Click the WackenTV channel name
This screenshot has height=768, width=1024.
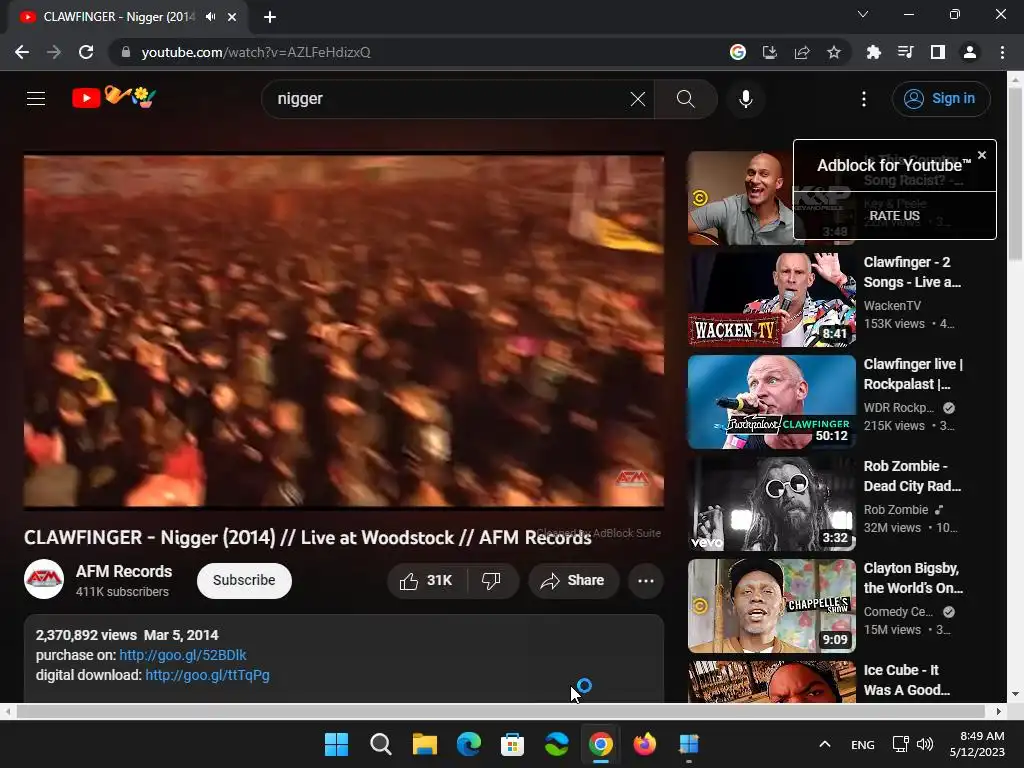coord(892,306)
